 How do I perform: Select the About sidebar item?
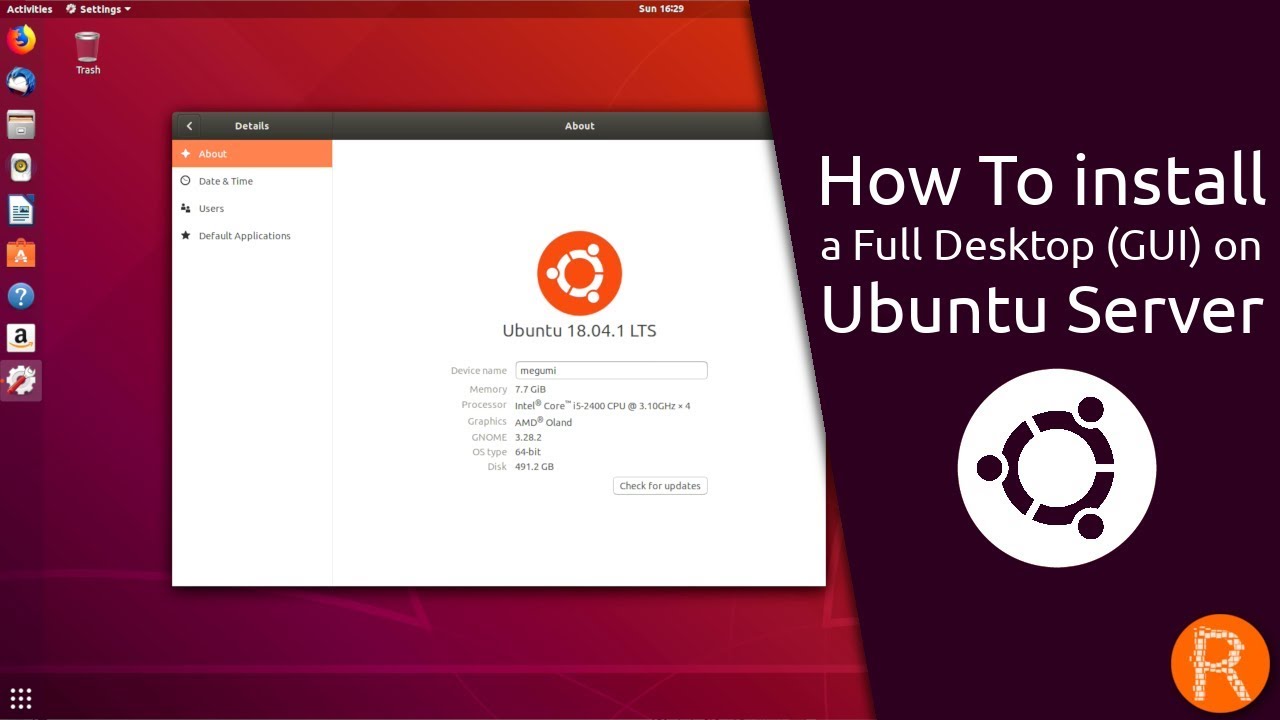tap(252, 154)
